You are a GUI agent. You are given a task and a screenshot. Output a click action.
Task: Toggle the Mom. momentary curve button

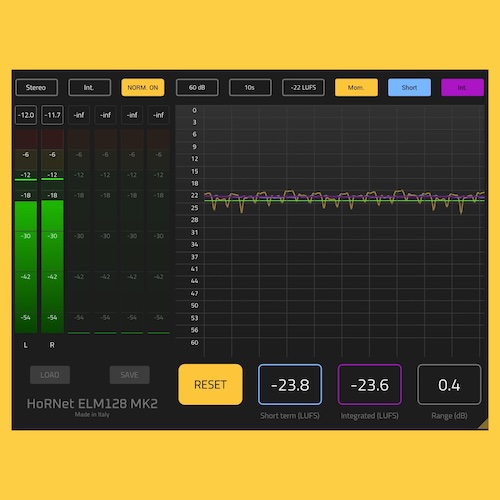(356, 88)
